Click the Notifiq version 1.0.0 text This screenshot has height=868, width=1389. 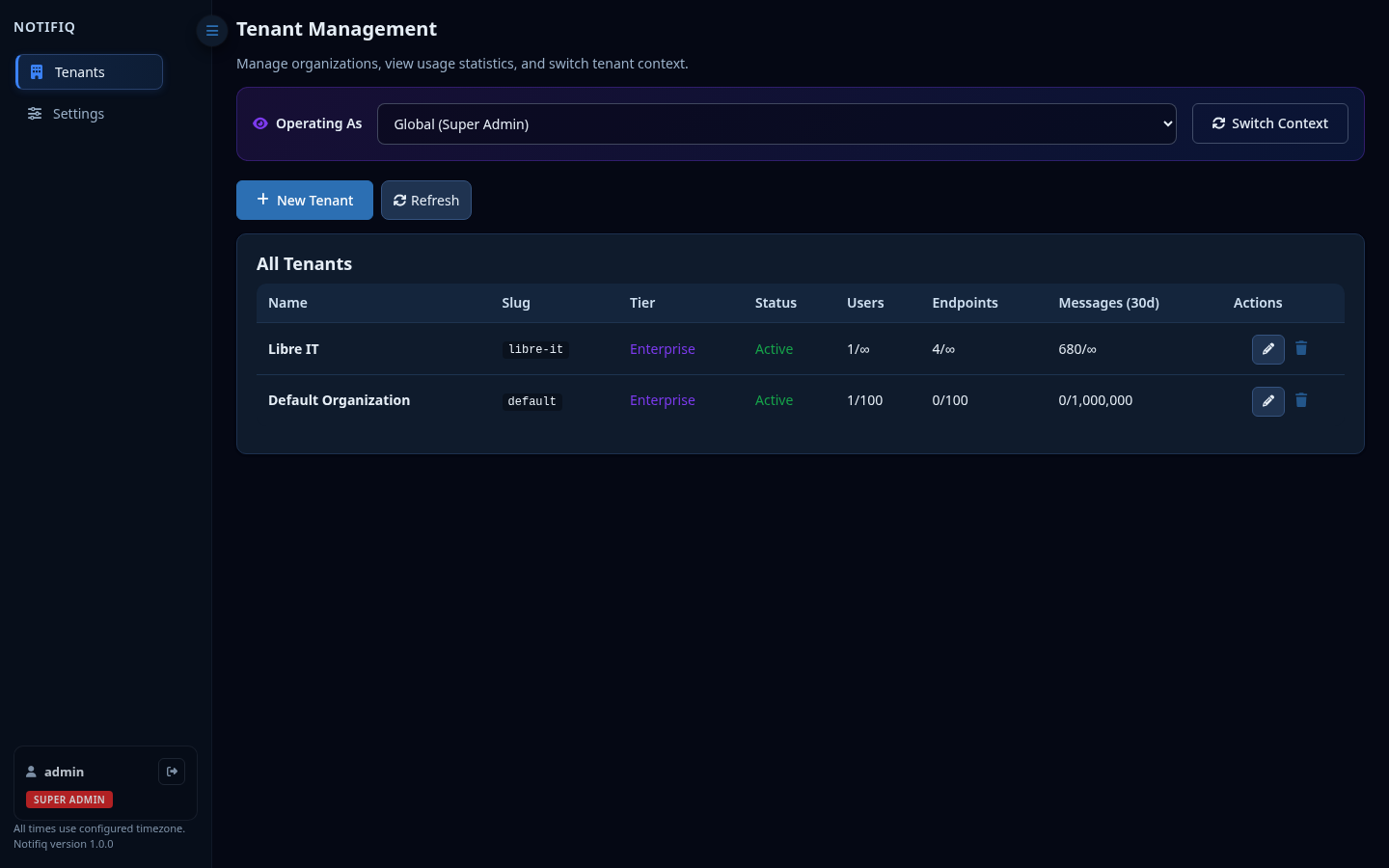[x=64, y=844]
